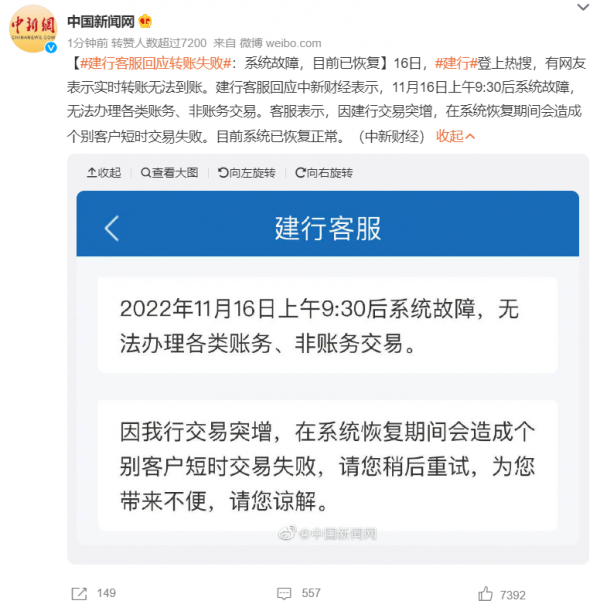Click the @中国新闻网 watermark on image
This screenshot has height=604, width=600.
tap(327, 534)
